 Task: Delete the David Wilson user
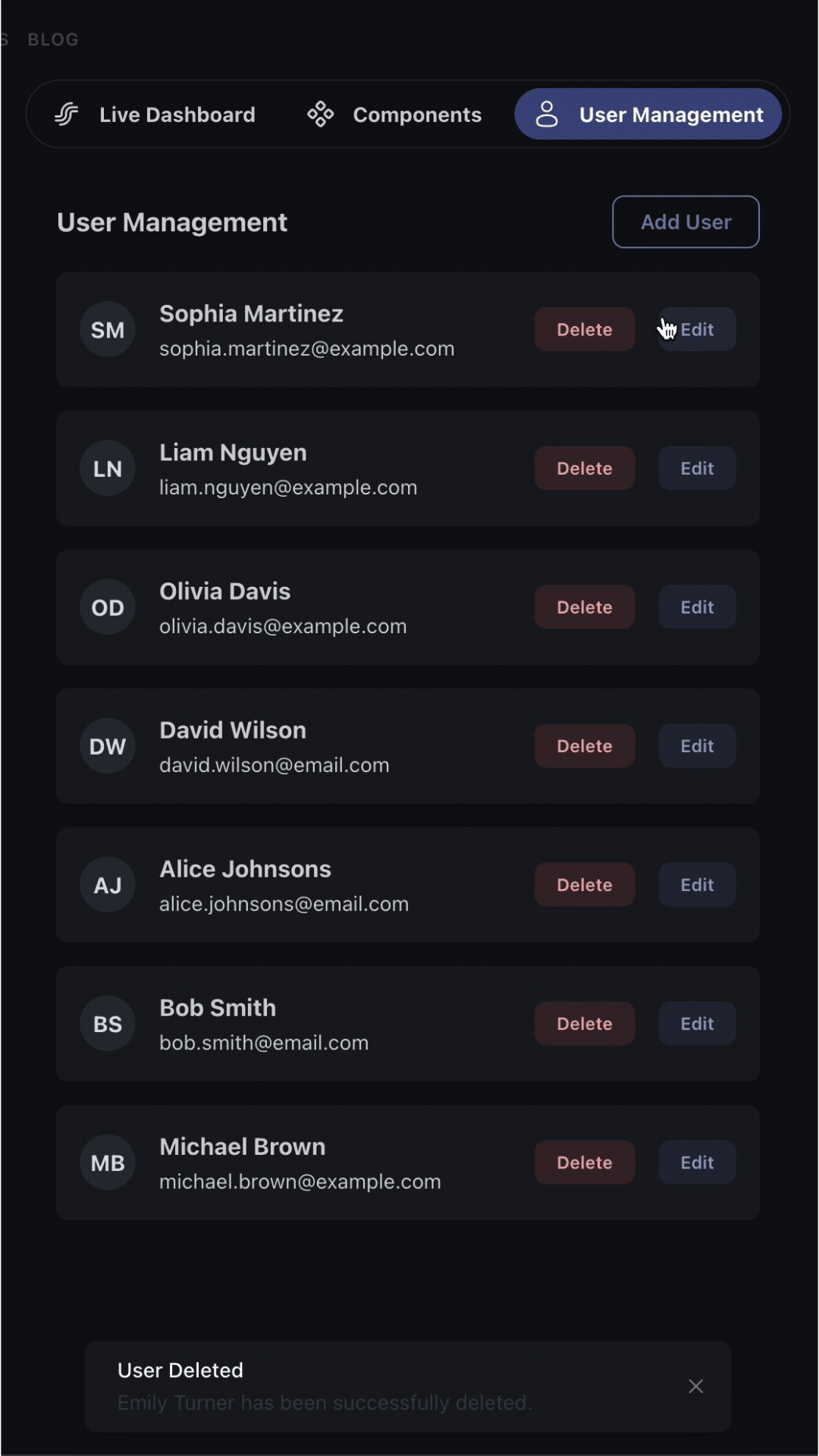point(584,746)
